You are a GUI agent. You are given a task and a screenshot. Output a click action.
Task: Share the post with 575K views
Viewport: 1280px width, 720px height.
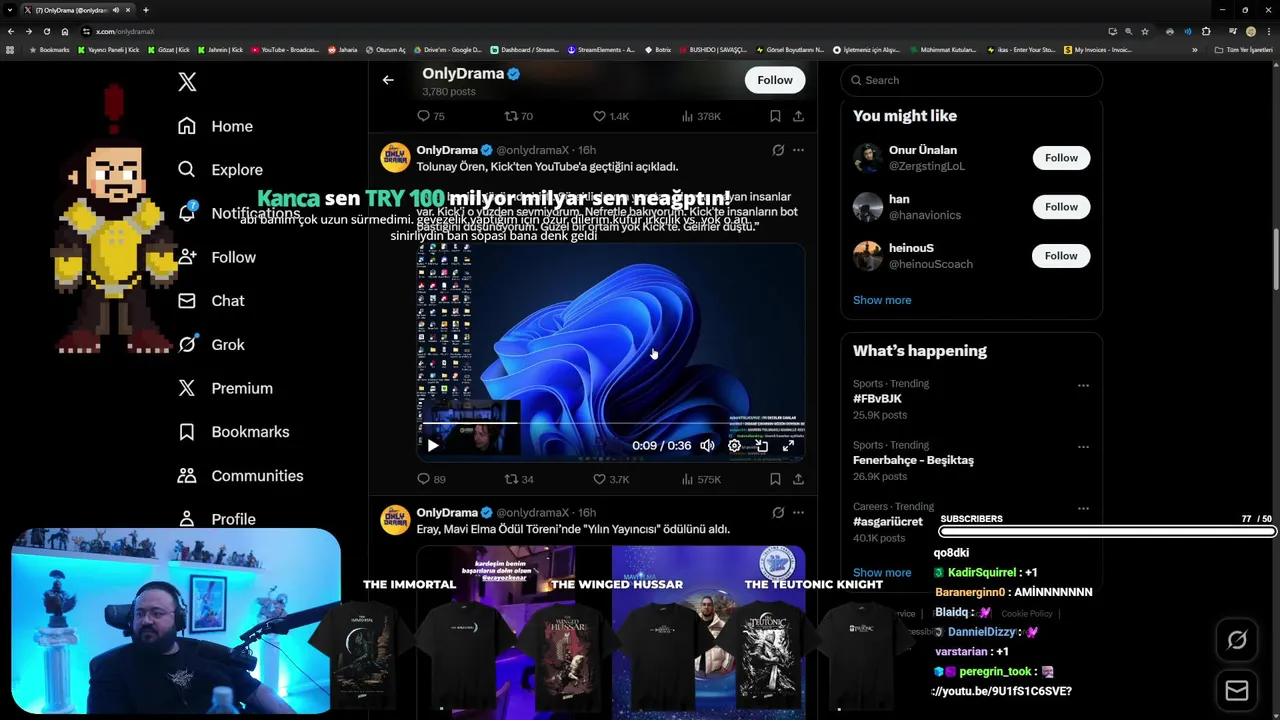[798, 479]
